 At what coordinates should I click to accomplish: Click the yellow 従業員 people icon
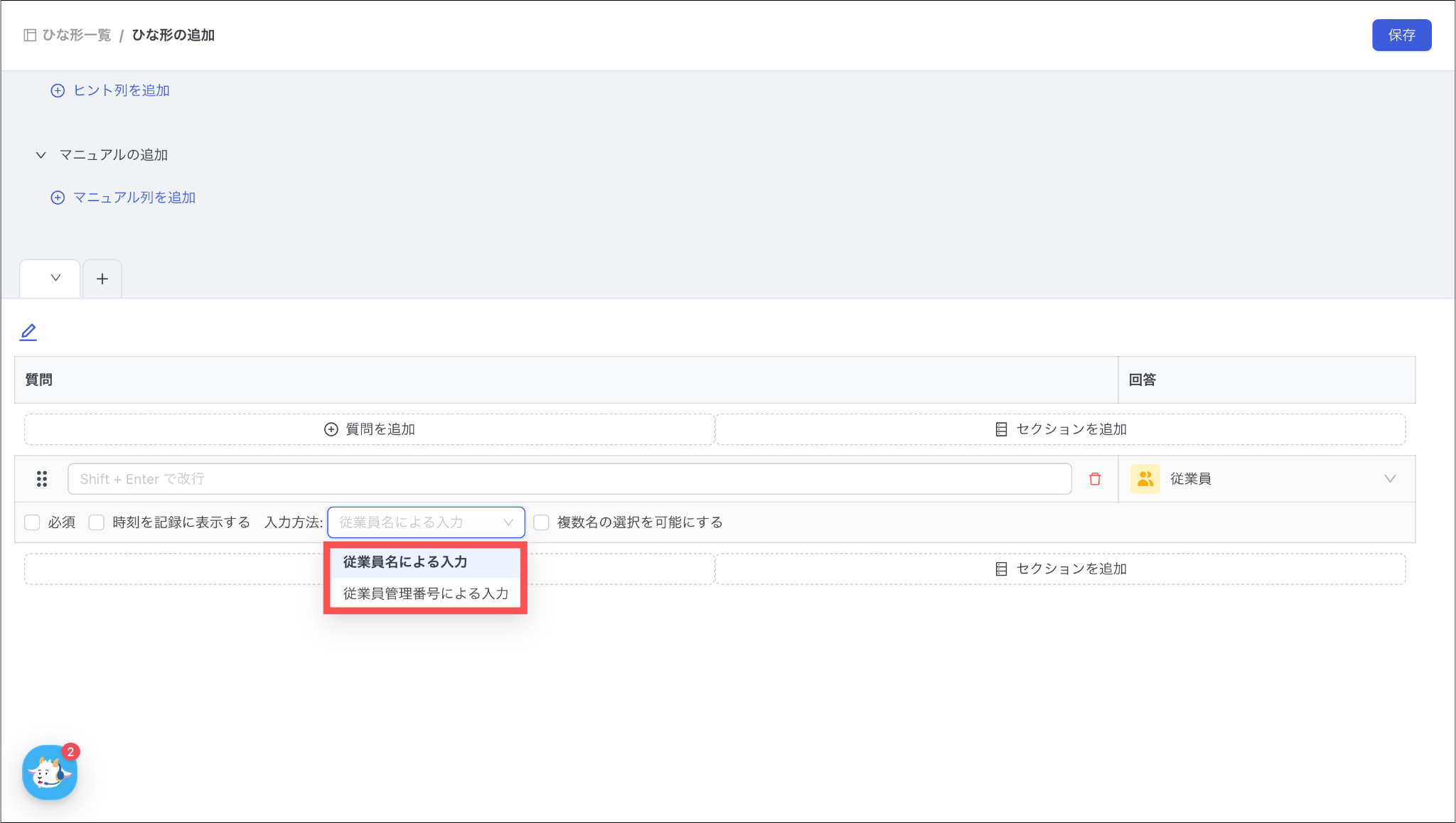1145,479
